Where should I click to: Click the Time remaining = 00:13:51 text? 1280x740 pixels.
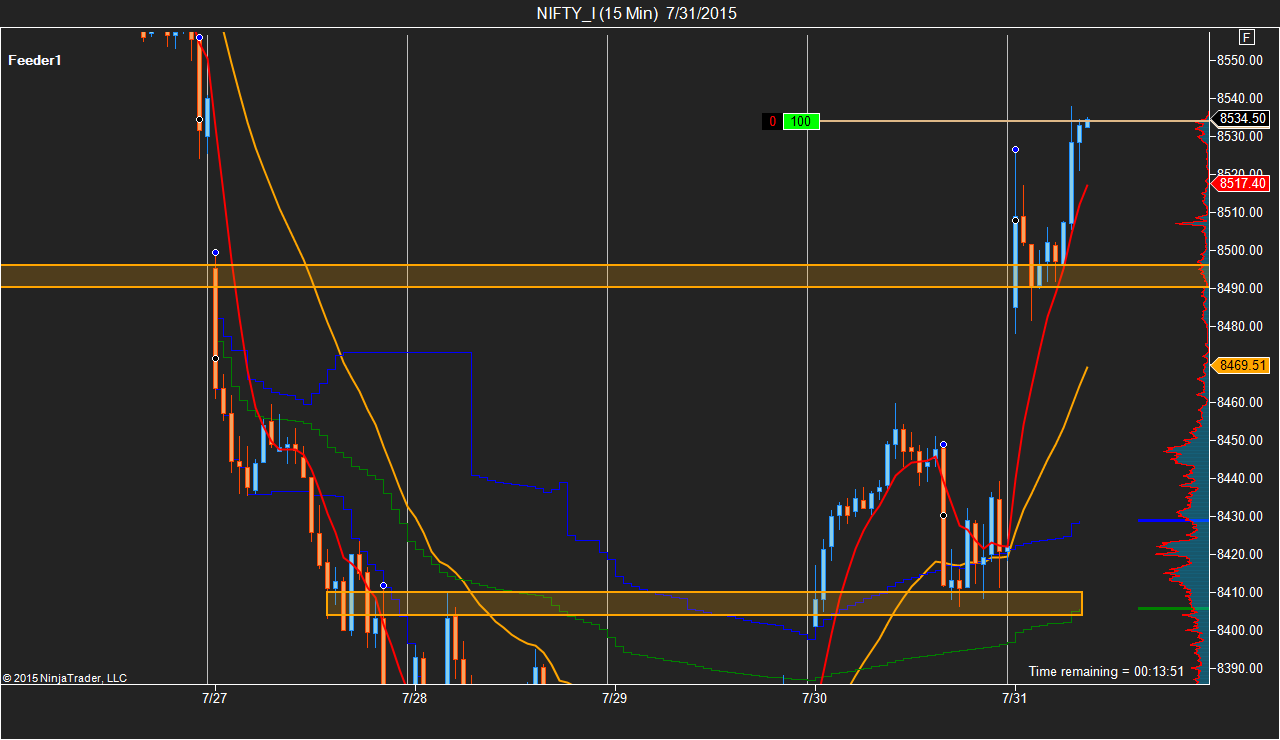(x=1106, y=671)
